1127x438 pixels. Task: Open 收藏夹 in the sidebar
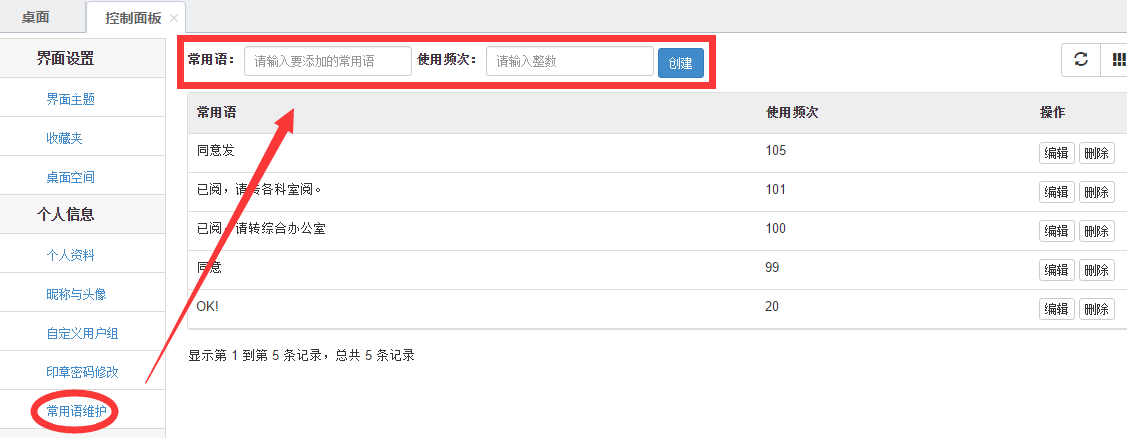pos(64,138)
